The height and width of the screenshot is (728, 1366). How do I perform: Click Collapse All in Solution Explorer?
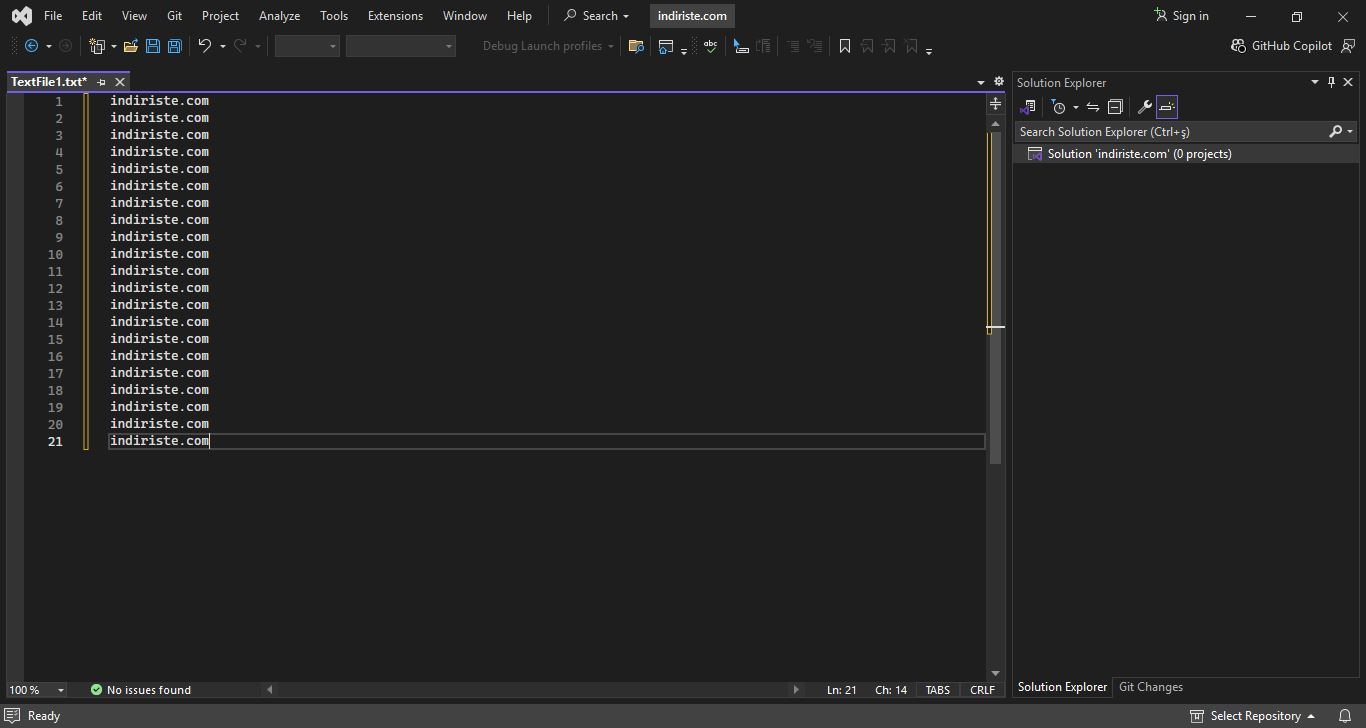tap(1115, 107)
